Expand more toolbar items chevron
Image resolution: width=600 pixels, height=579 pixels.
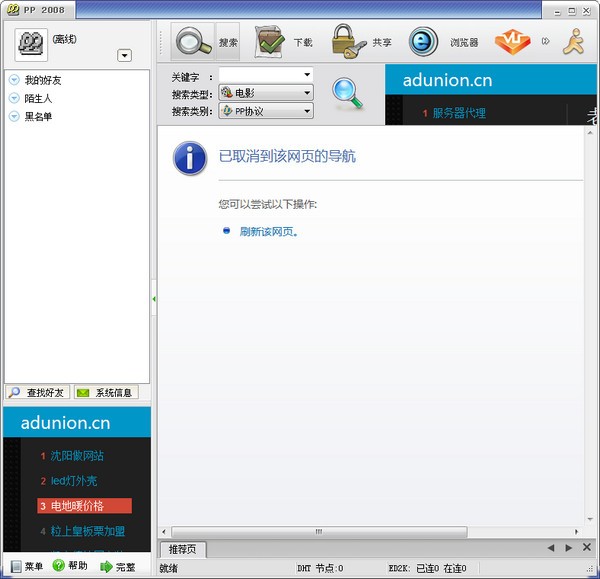point(545,41)
